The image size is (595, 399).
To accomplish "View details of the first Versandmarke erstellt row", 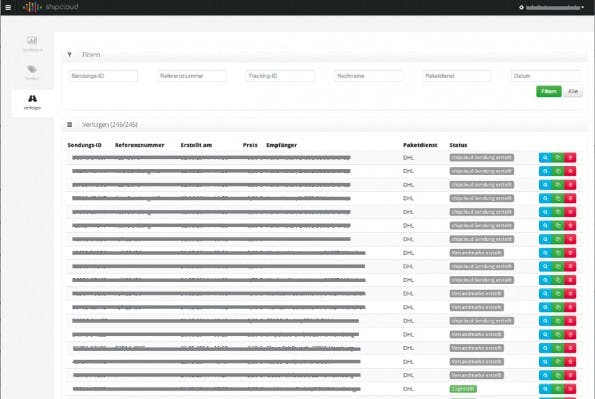I will (x=545, y=253).
